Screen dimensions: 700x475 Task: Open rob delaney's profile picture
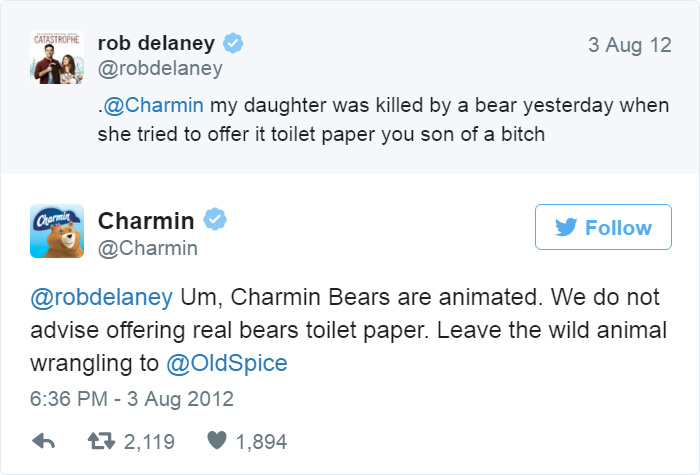coord(57,57)
